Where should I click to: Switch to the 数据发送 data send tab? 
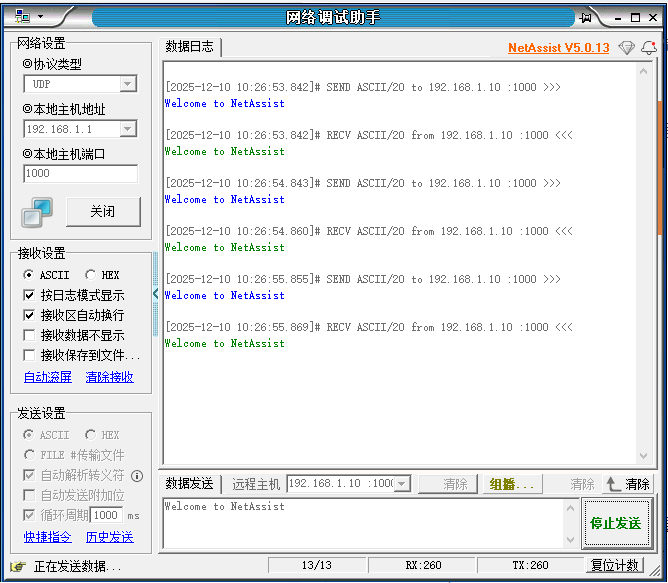[190, 484]
